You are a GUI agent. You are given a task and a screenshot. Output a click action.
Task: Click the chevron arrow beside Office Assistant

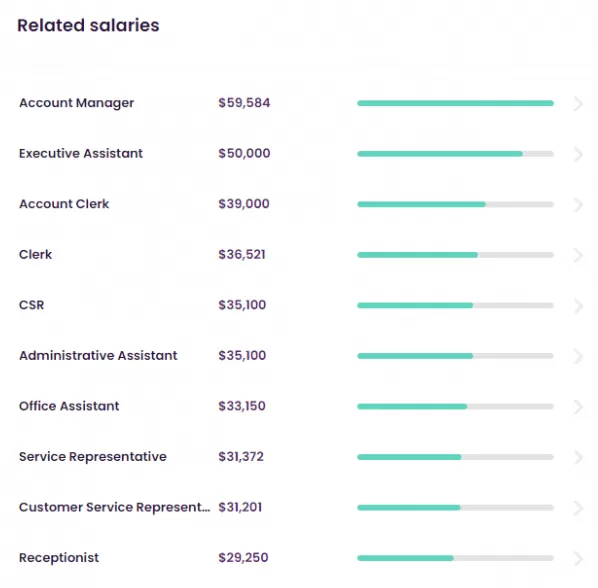(x=578, y=406)
